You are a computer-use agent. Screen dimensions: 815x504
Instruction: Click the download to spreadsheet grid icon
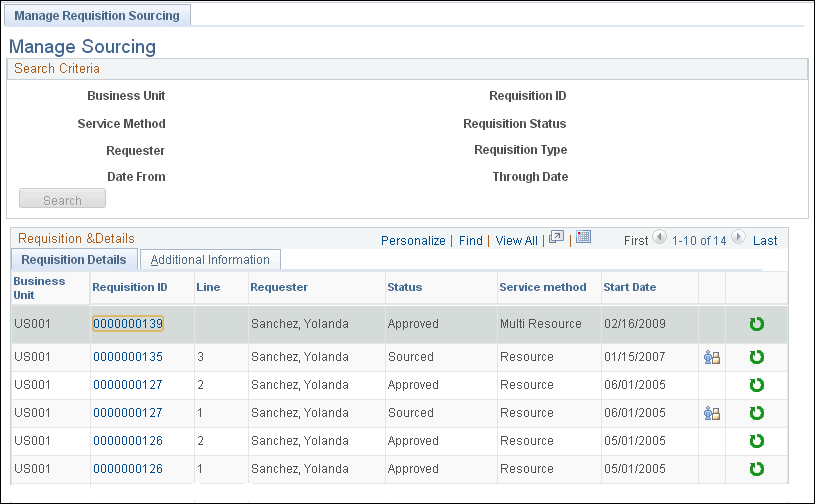pyautogui.click(x=583, y=237)
